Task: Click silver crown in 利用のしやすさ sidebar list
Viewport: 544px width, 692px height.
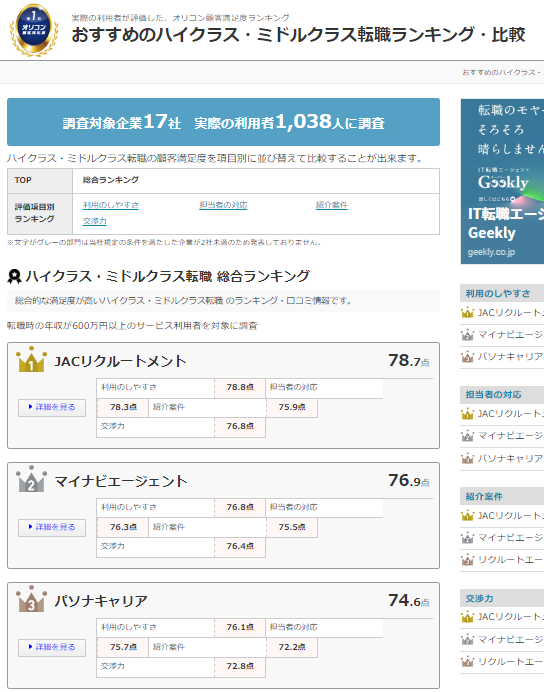Action: tap(467, 335)
